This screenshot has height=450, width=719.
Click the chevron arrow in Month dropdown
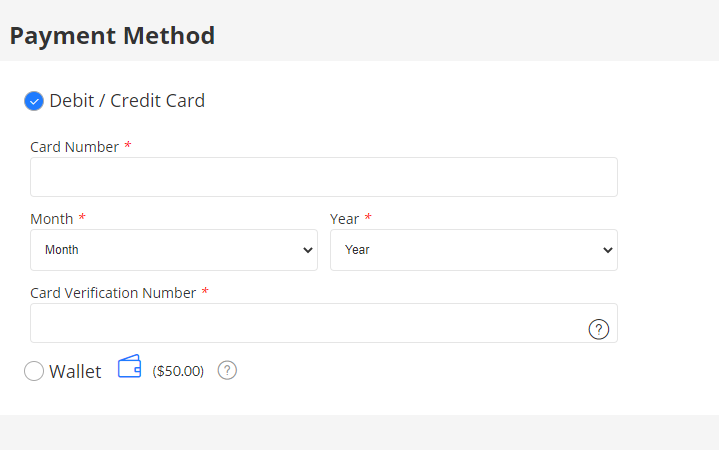click(308, 250)
